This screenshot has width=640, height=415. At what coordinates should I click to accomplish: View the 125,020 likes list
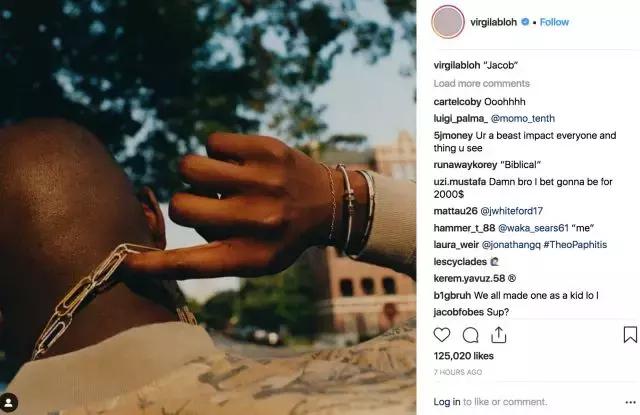(x=463, y=356)
